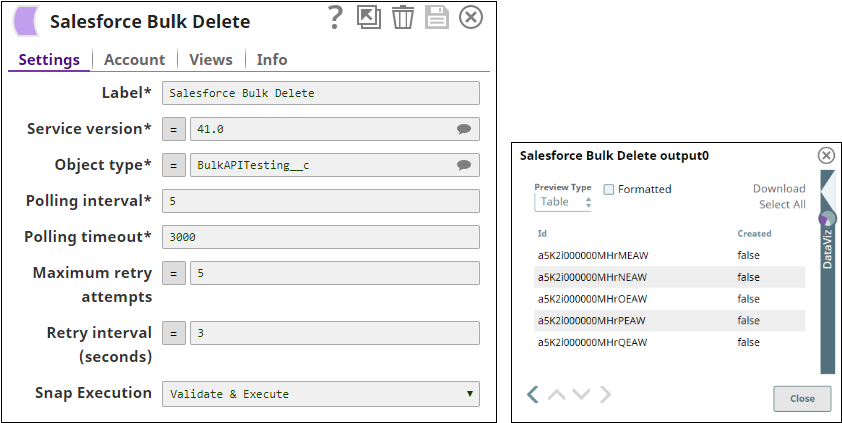Viewport: 842px width, 423px height.
Task: Click the pop-out window icon
Action: click(368, 18)
